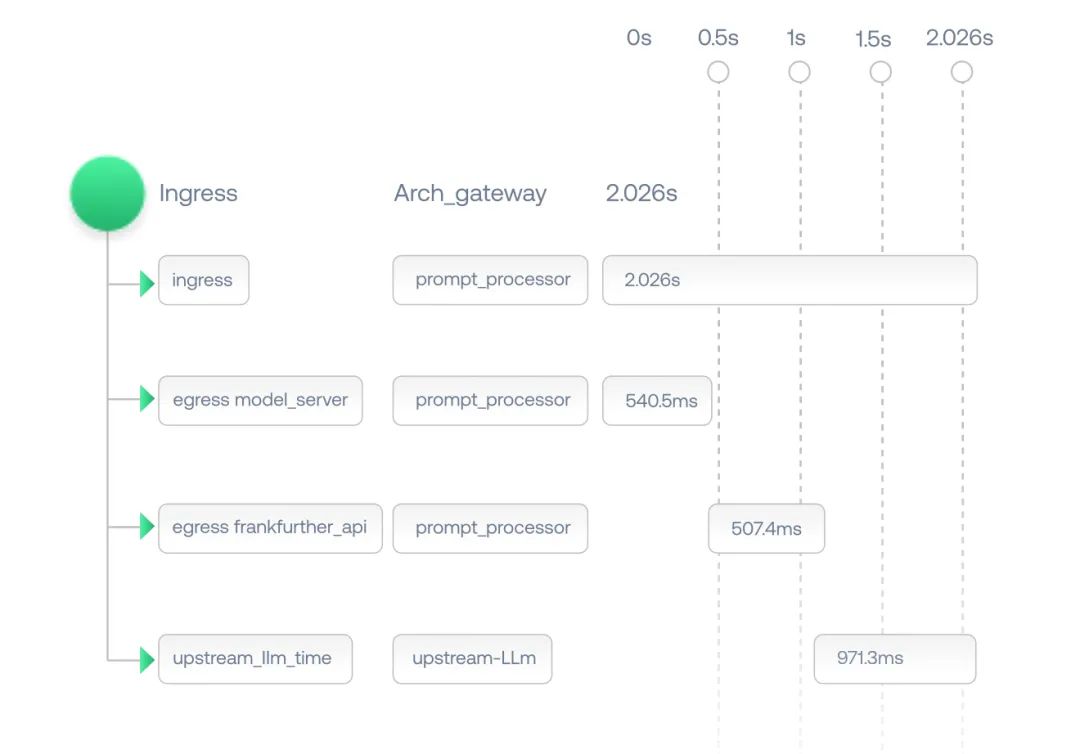Image resolution: width=1080 pixels, height=754 pixels.
Task: Click the Arch_gateway header label
Action: [470, 193]
